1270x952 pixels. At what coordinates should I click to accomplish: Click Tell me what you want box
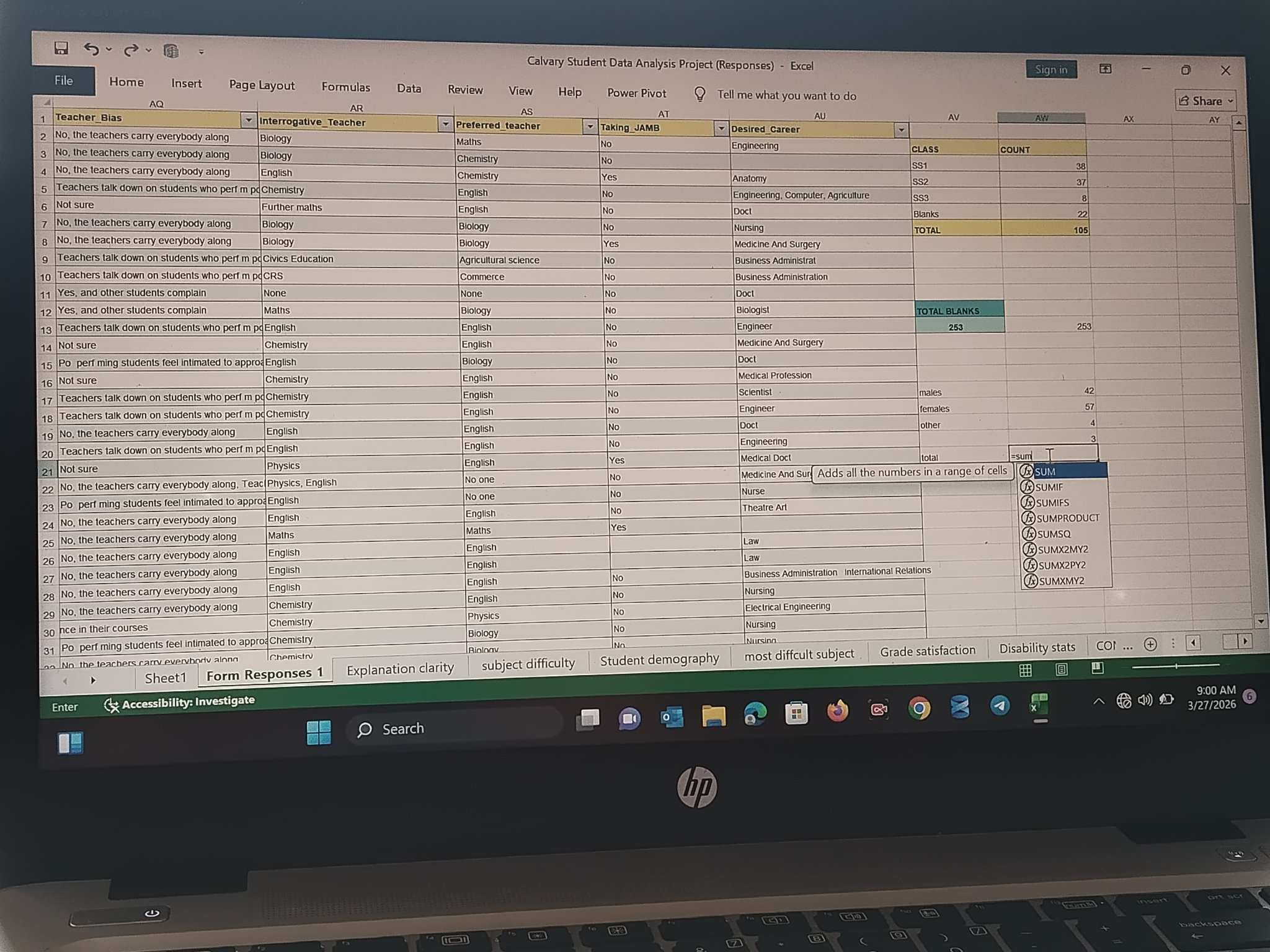[x=786, y=95]
